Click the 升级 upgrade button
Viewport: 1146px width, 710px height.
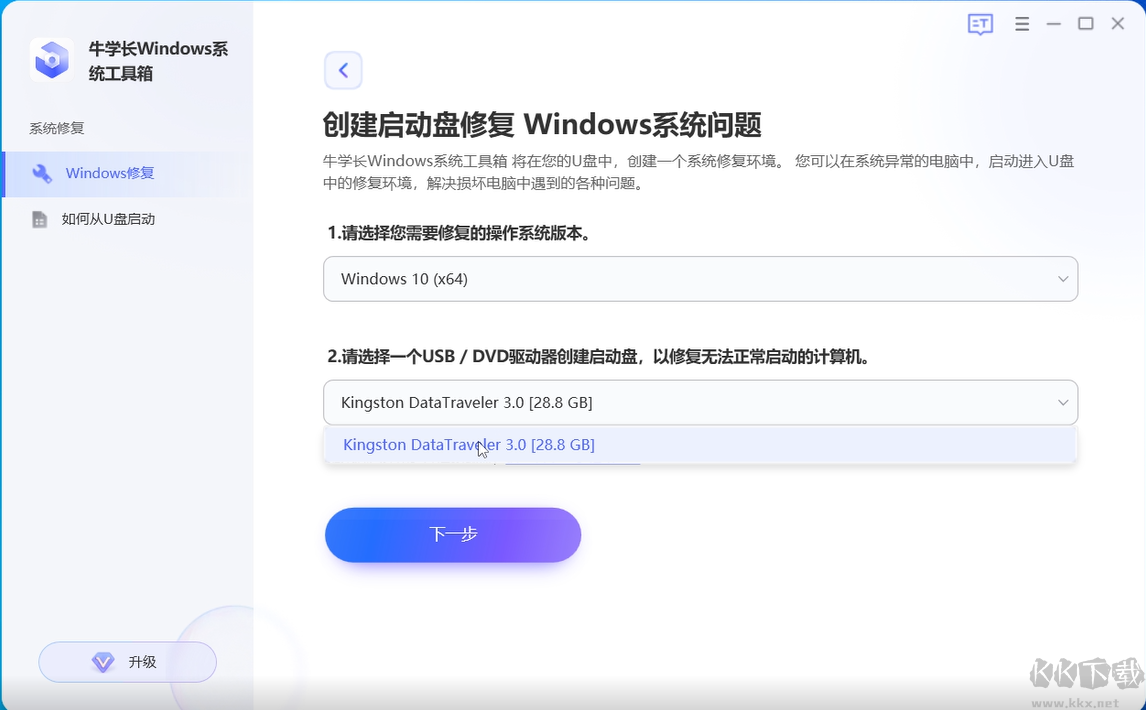(127, 662)
